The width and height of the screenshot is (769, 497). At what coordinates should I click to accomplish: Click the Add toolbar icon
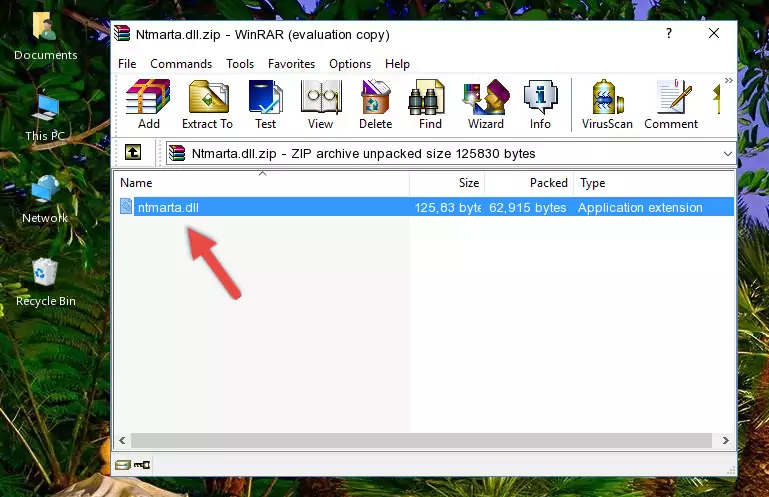[148, 104]
